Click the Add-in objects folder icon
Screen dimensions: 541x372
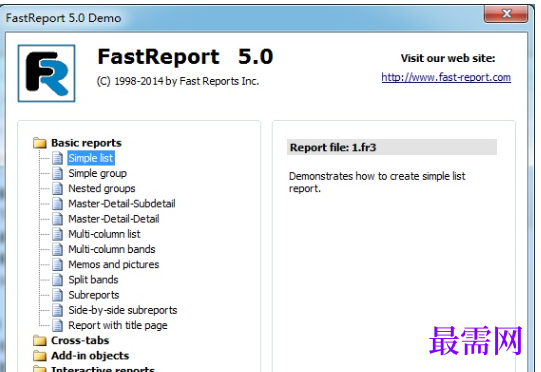40,356
